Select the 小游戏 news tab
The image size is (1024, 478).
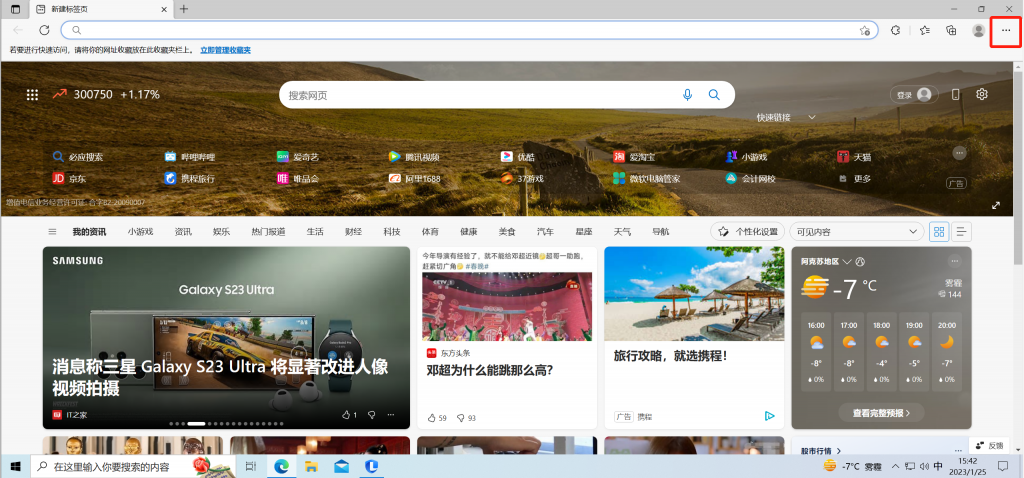pyautogui.click(x=140, y=232)
